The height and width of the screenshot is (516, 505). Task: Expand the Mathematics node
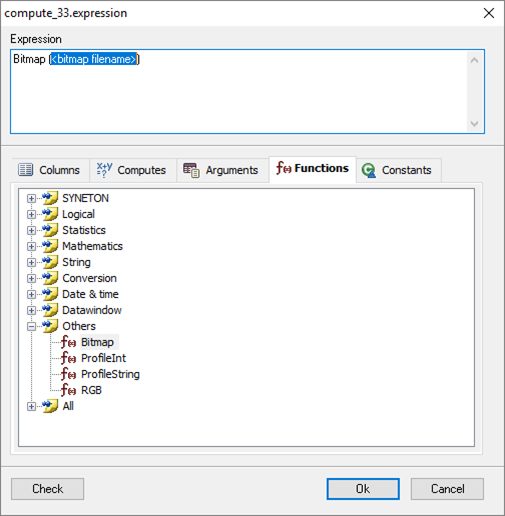pos(31,246)
